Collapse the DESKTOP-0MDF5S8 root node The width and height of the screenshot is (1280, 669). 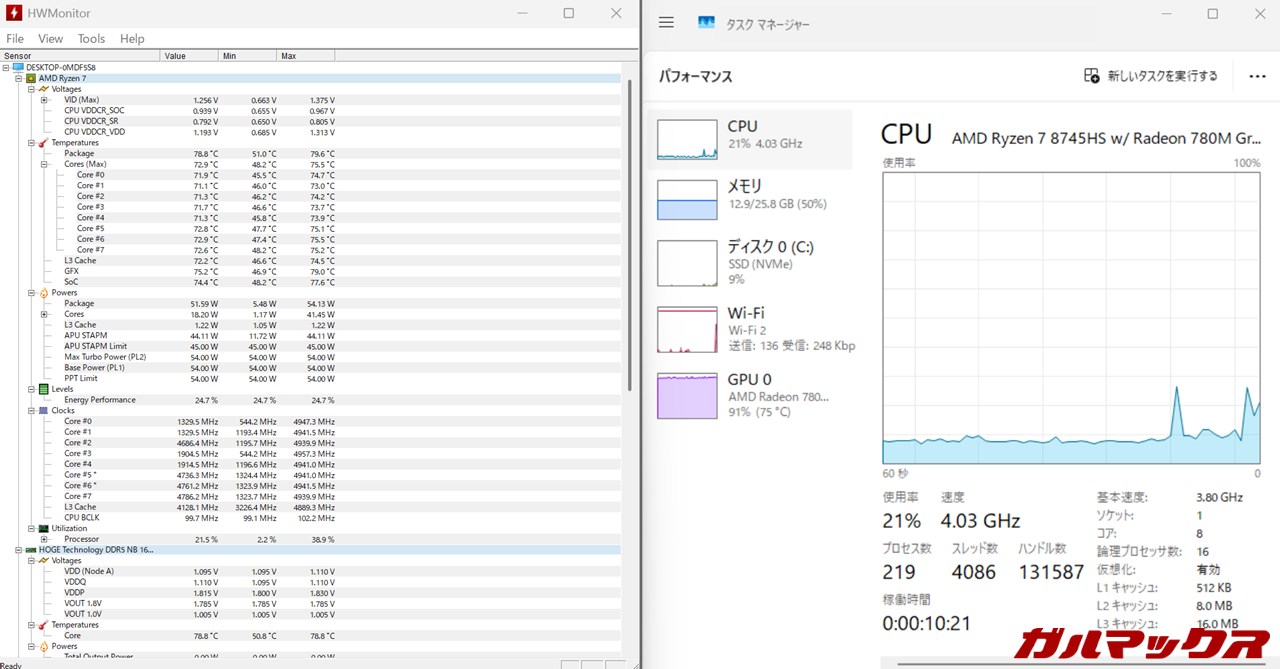click(x=7, y=67)
